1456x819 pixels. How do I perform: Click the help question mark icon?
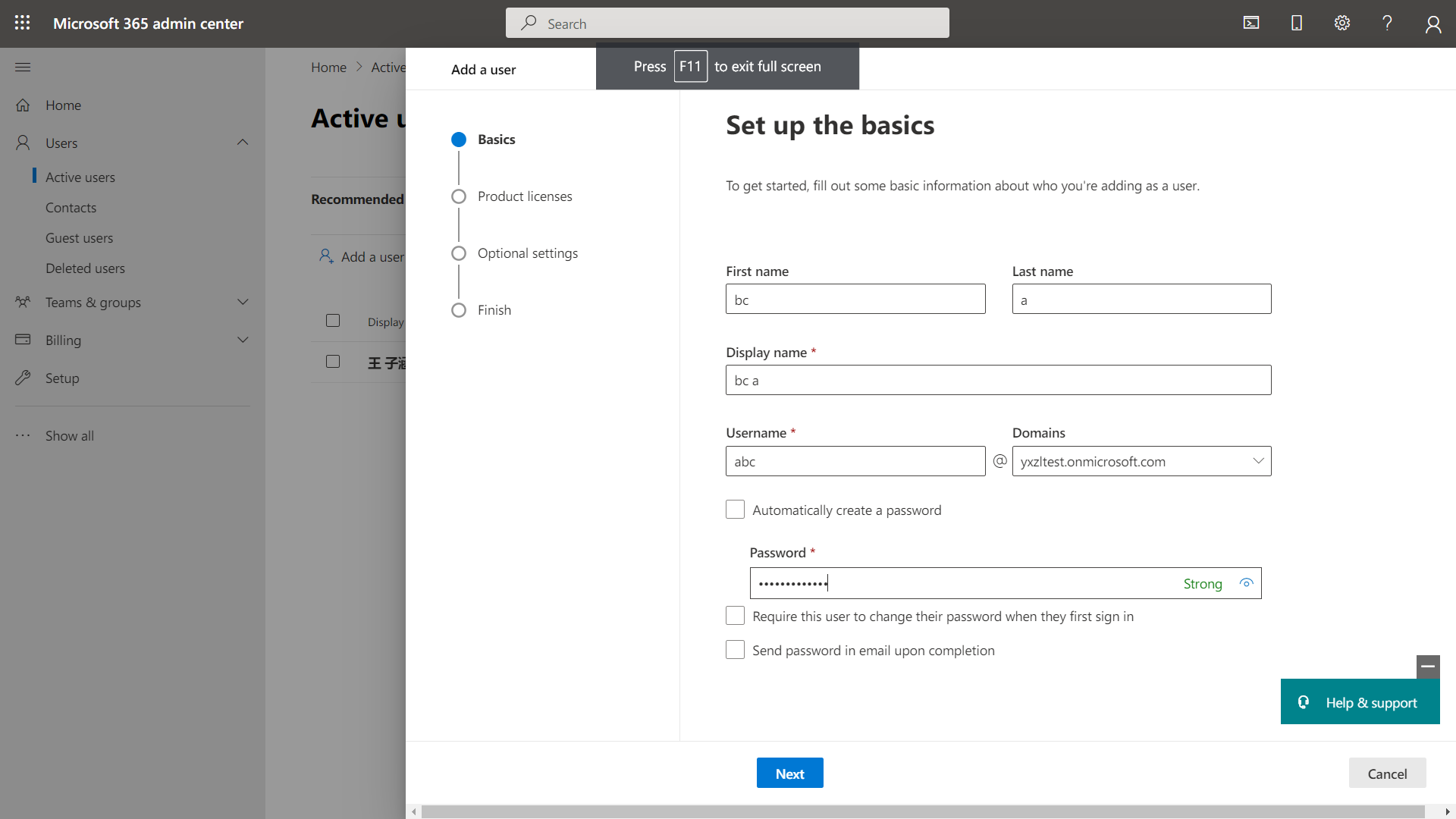click(1387, 23)
